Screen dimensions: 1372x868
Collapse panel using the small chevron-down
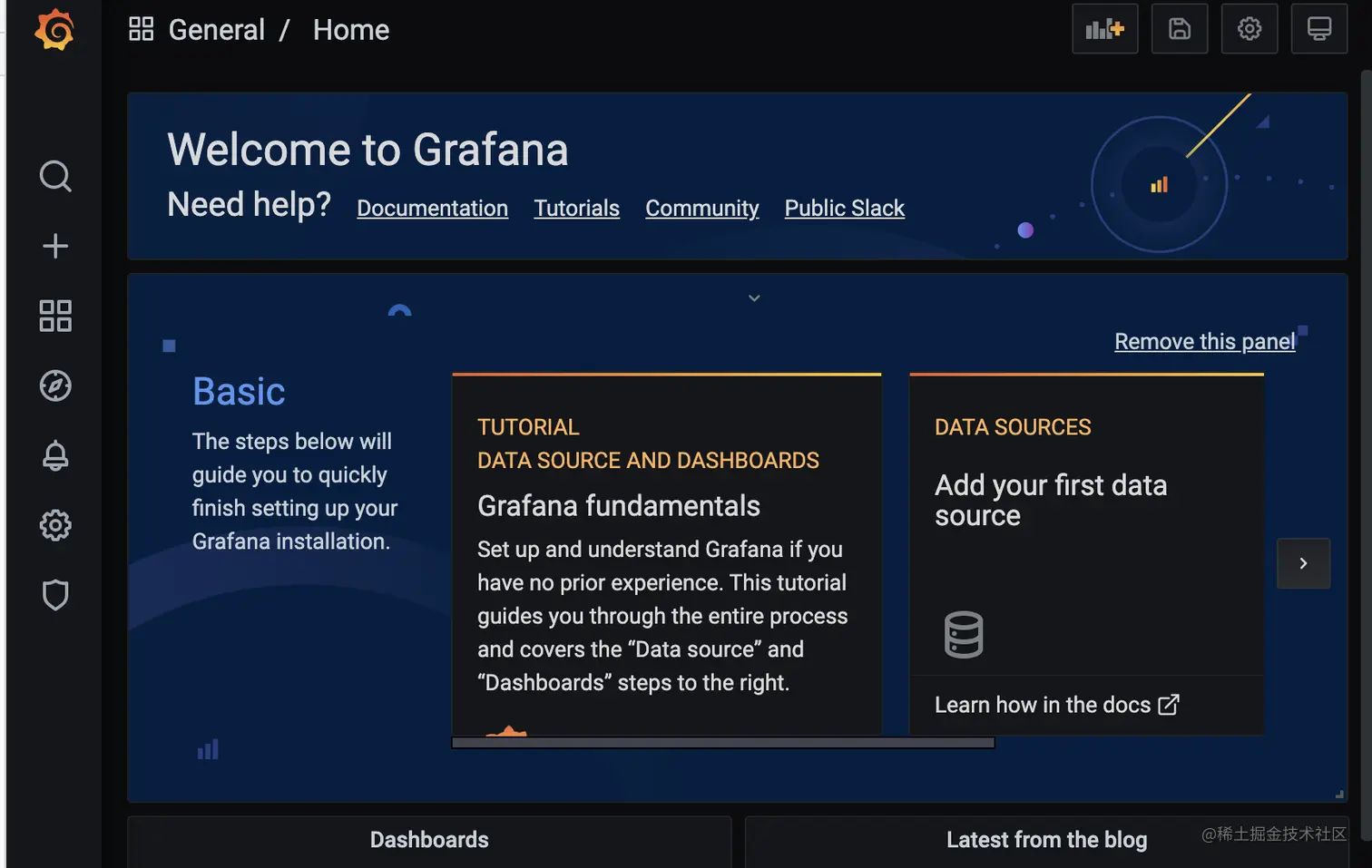(754, 297)
